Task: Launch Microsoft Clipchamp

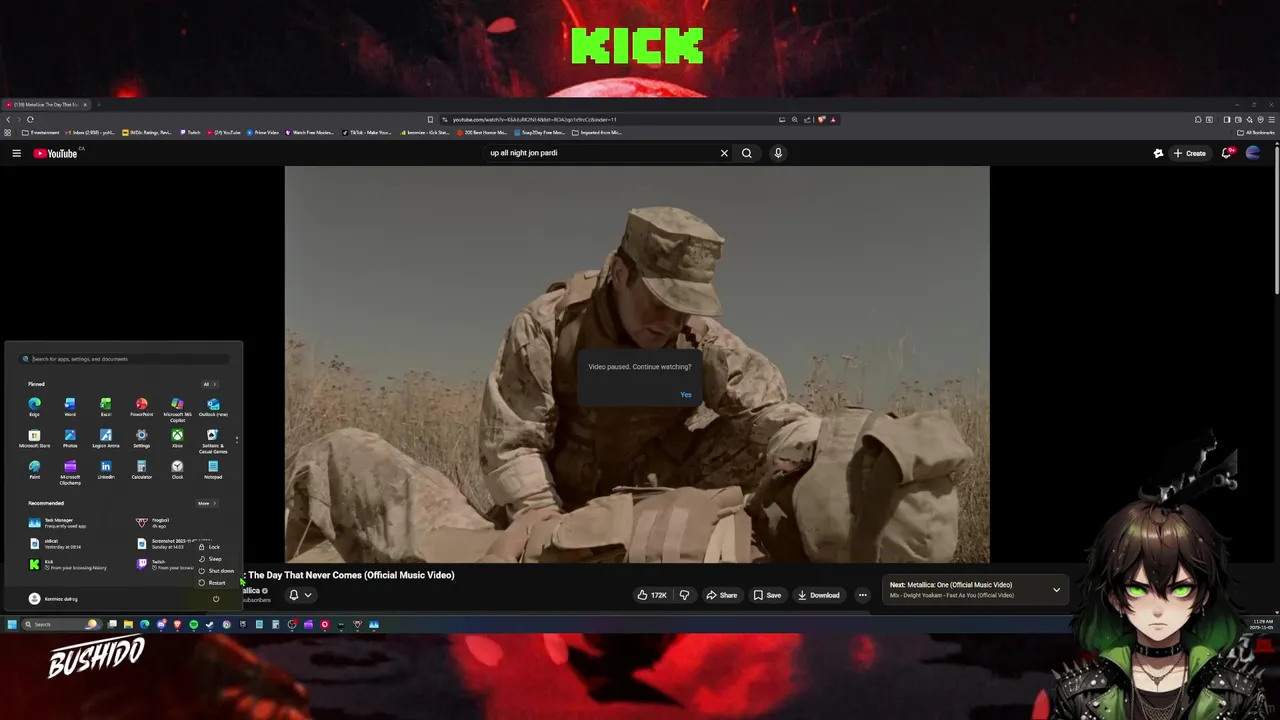Action: pyautogui.click(x=70, y=471)
